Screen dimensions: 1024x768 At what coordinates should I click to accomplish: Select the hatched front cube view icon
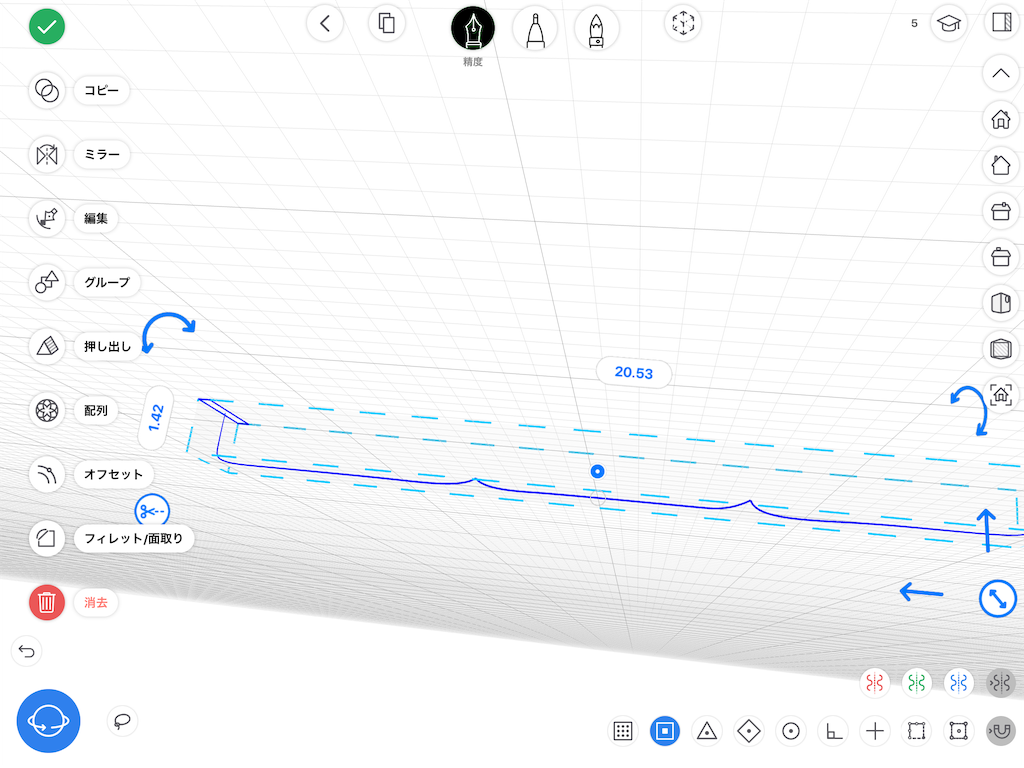[1001, 348]
